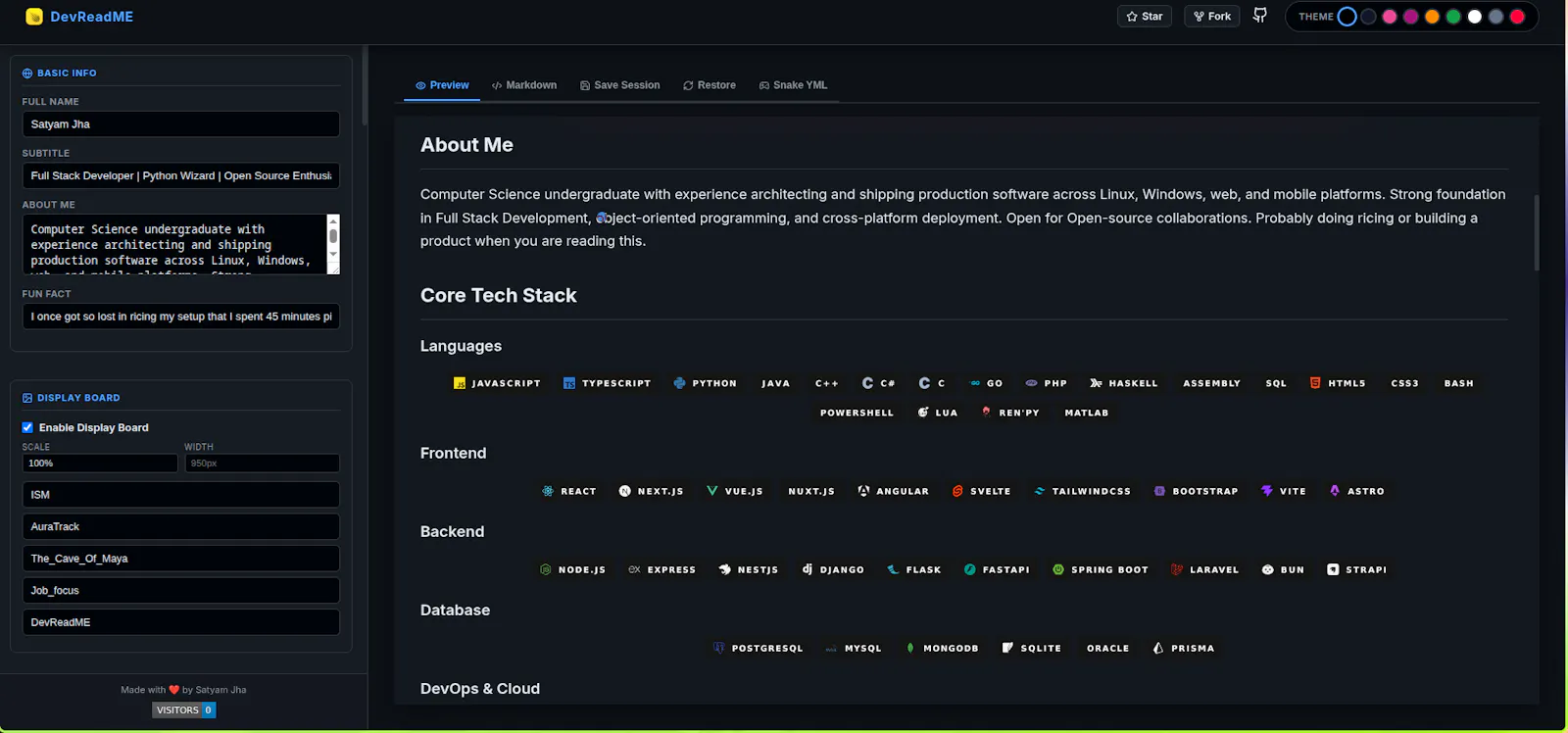Image resolution: width=1568 pixels, height=733 pixels.
Task: Click the AuraTrack display board field
Action: [x=181, y=526]
